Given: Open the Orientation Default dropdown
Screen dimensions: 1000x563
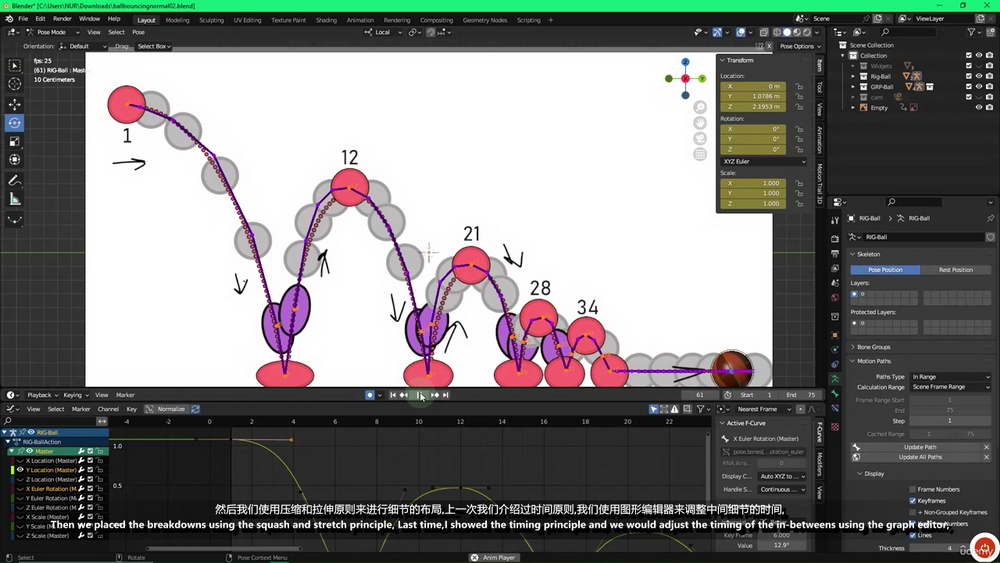Looking at the screenshot, I should [83, 47].
